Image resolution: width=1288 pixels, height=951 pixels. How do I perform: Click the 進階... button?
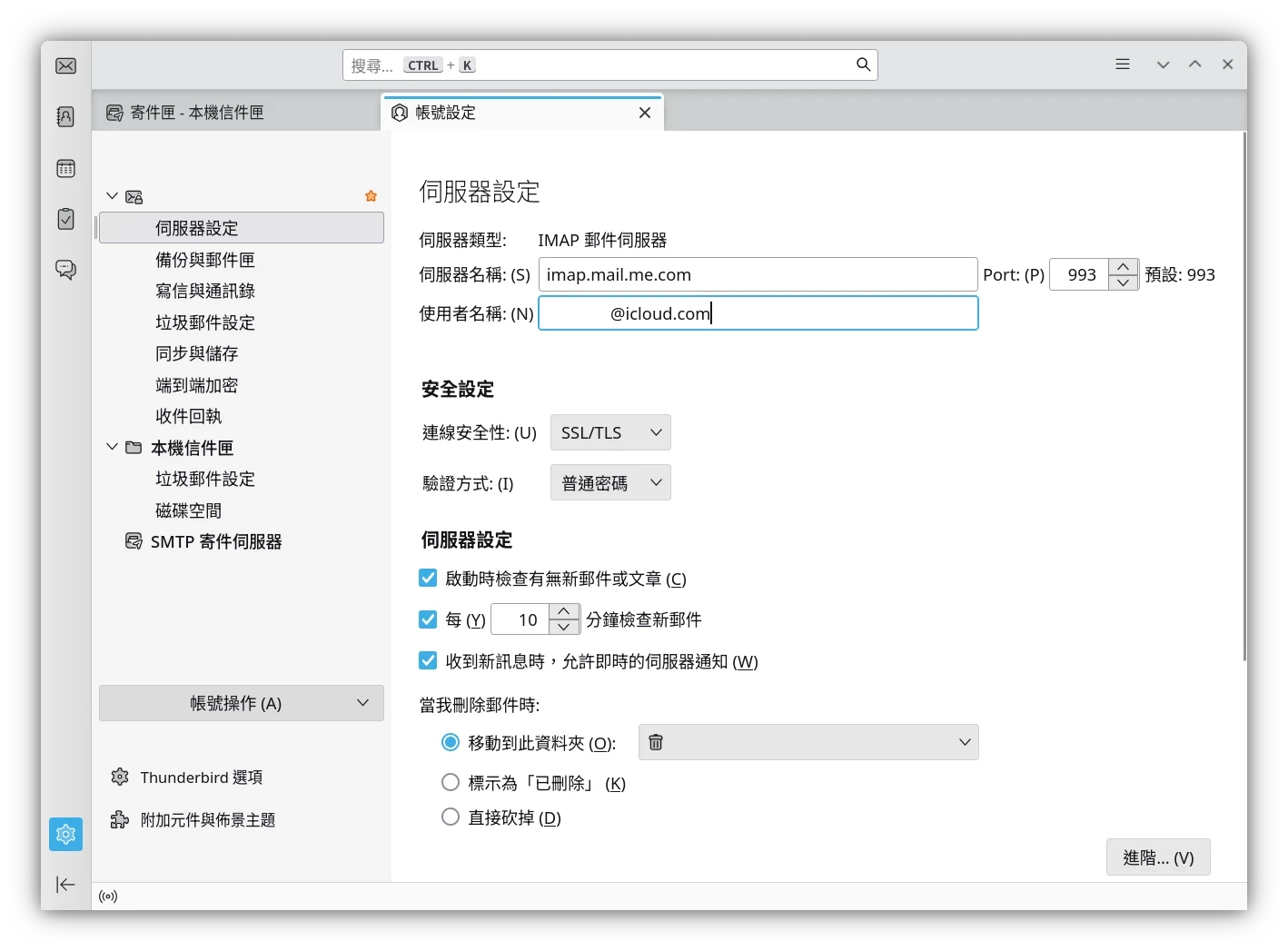(1156, 857)
